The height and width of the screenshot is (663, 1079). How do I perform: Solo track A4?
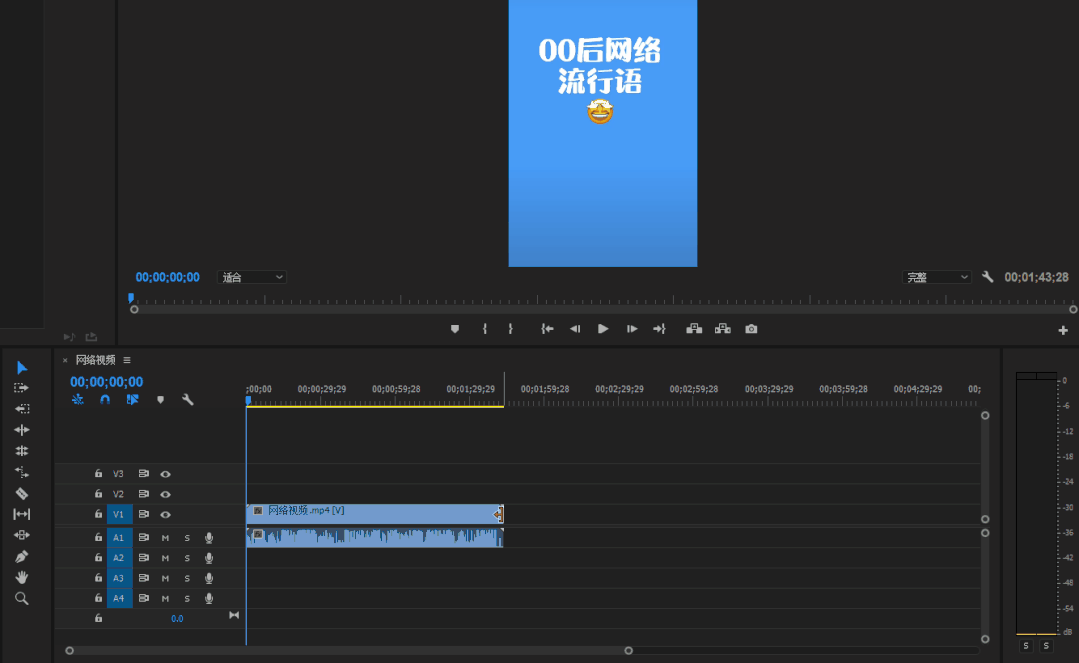(x=186, y=598)
